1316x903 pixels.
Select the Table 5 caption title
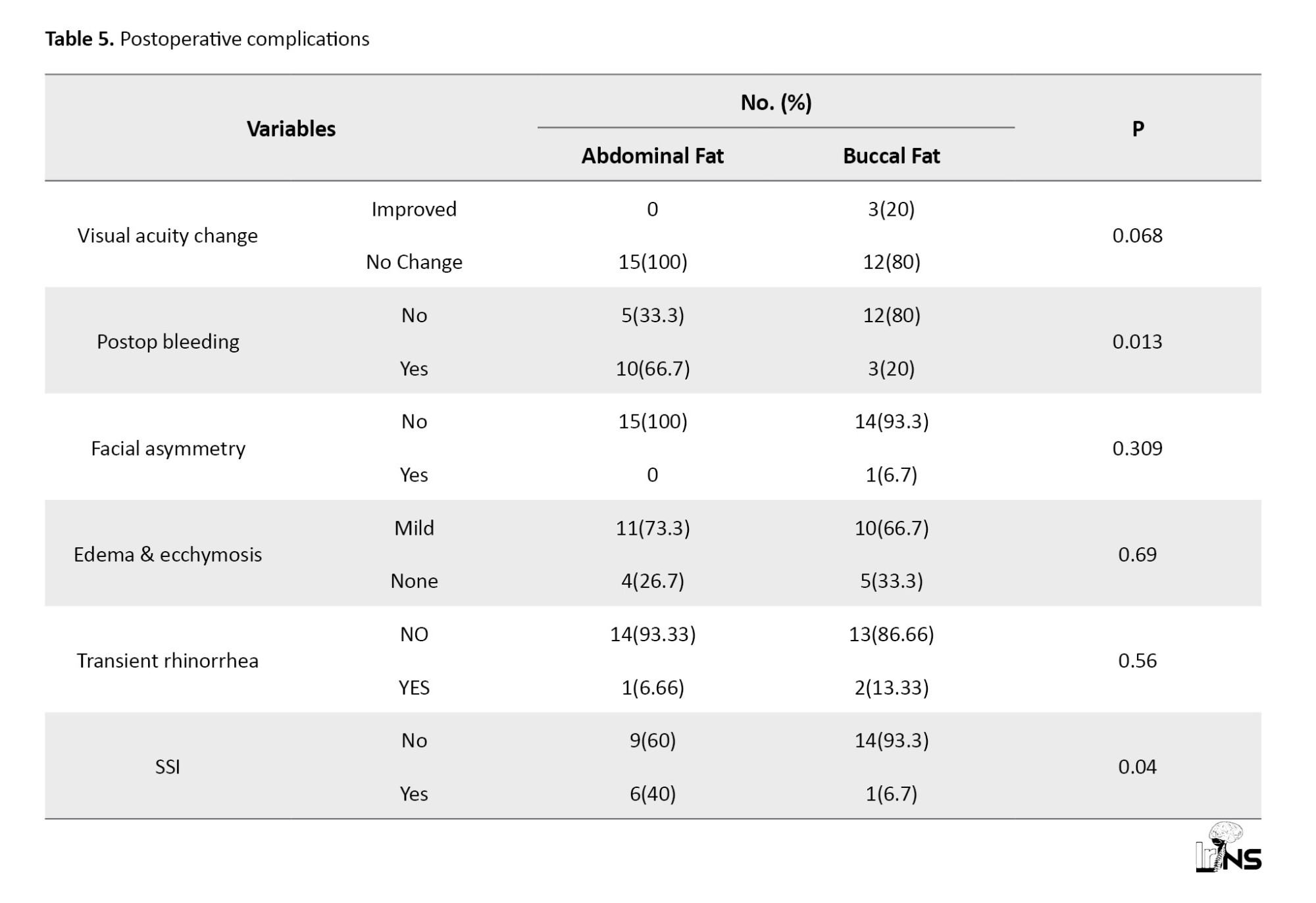point(207,39)
